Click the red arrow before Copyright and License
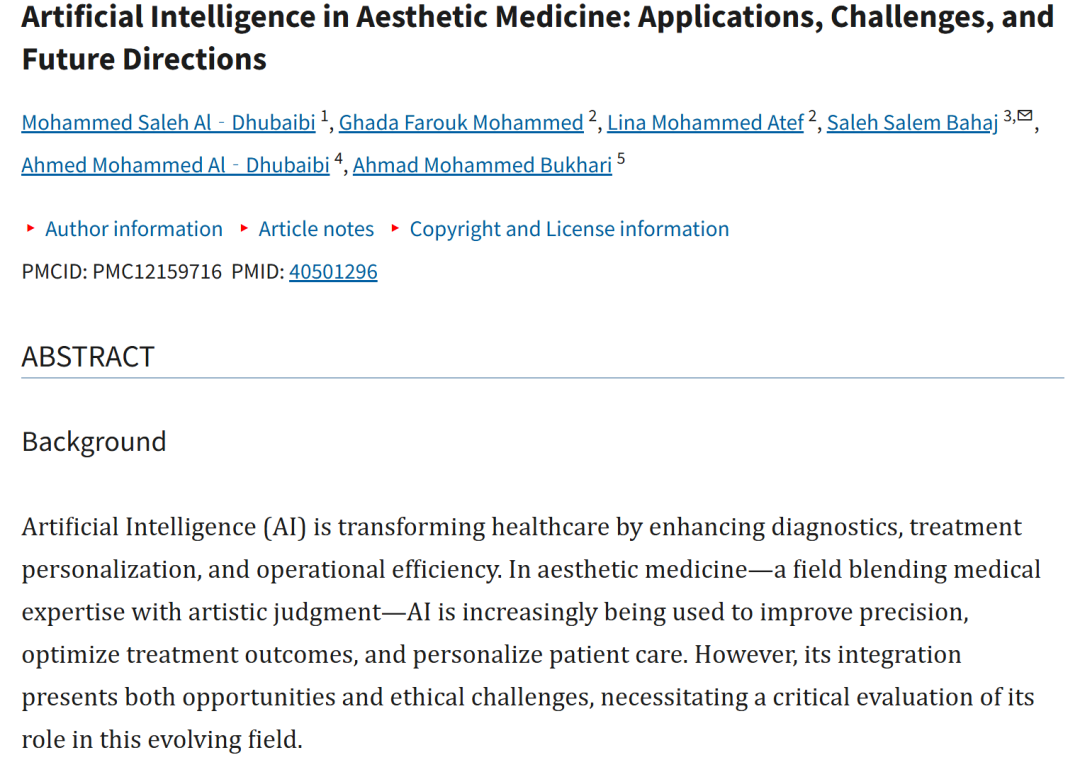This screenshot has height=777, width=1080. (395, 228)
